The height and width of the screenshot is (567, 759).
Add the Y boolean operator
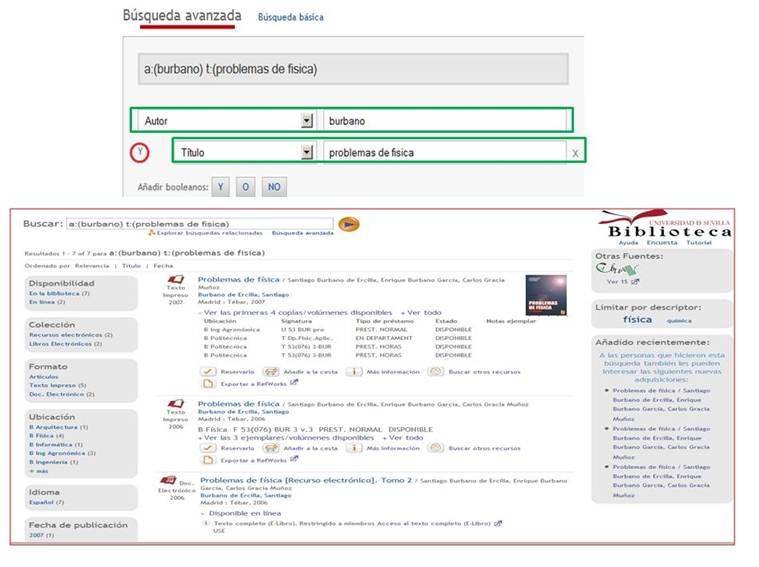(x=220, y=187)
